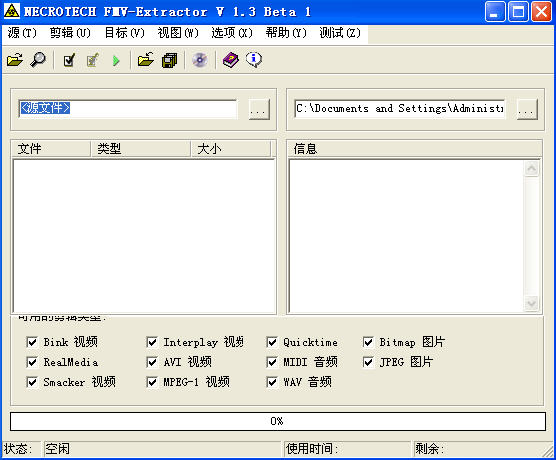Screen dimensions: 556x460
Task: Toggle the MIDI 音频 checkbox
Action: click(272, 362)
